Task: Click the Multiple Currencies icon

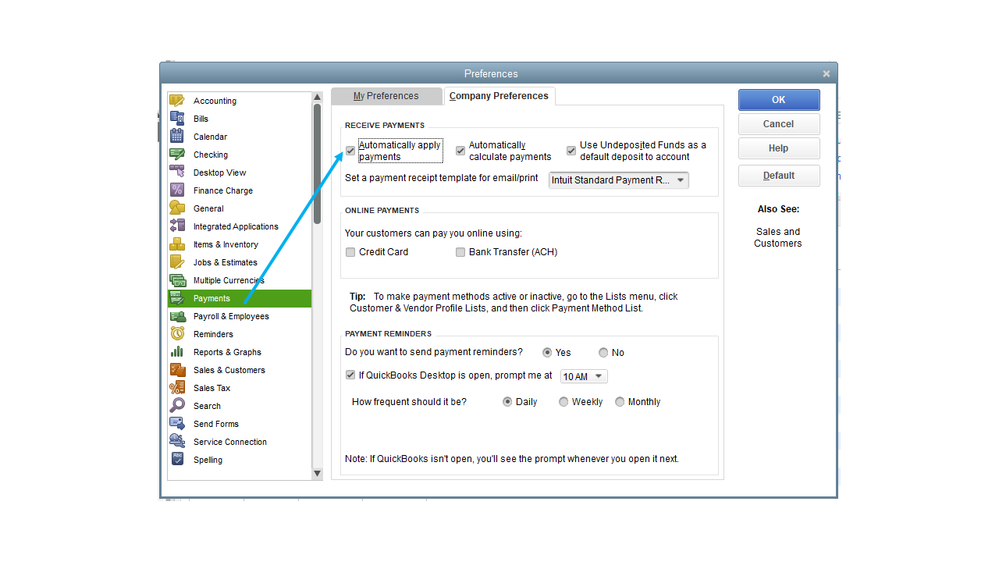Action: 177,280
